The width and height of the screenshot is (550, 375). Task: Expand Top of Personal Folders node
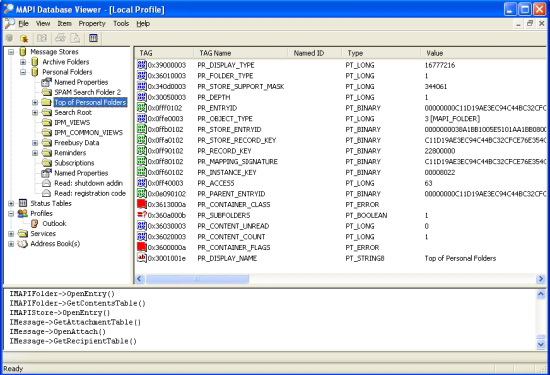coord(35,102)
